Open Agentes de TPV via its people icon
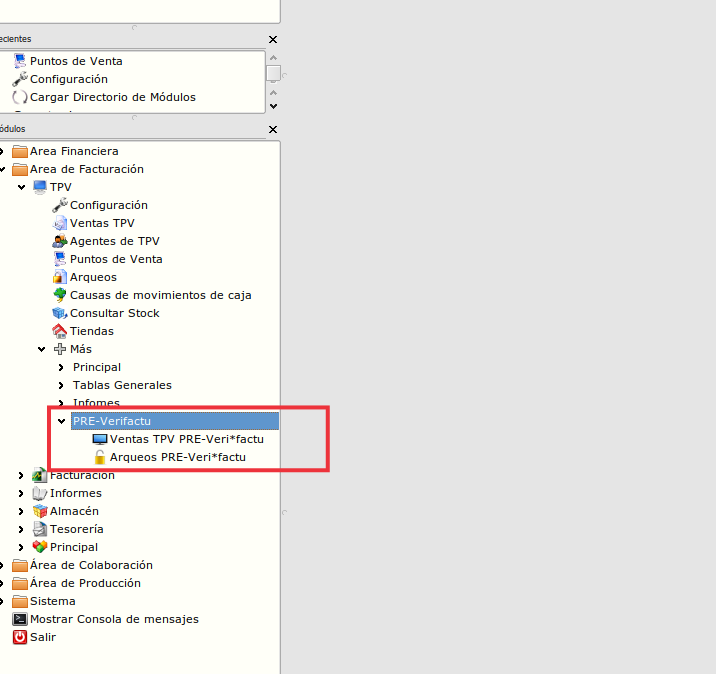 [60, 241]
